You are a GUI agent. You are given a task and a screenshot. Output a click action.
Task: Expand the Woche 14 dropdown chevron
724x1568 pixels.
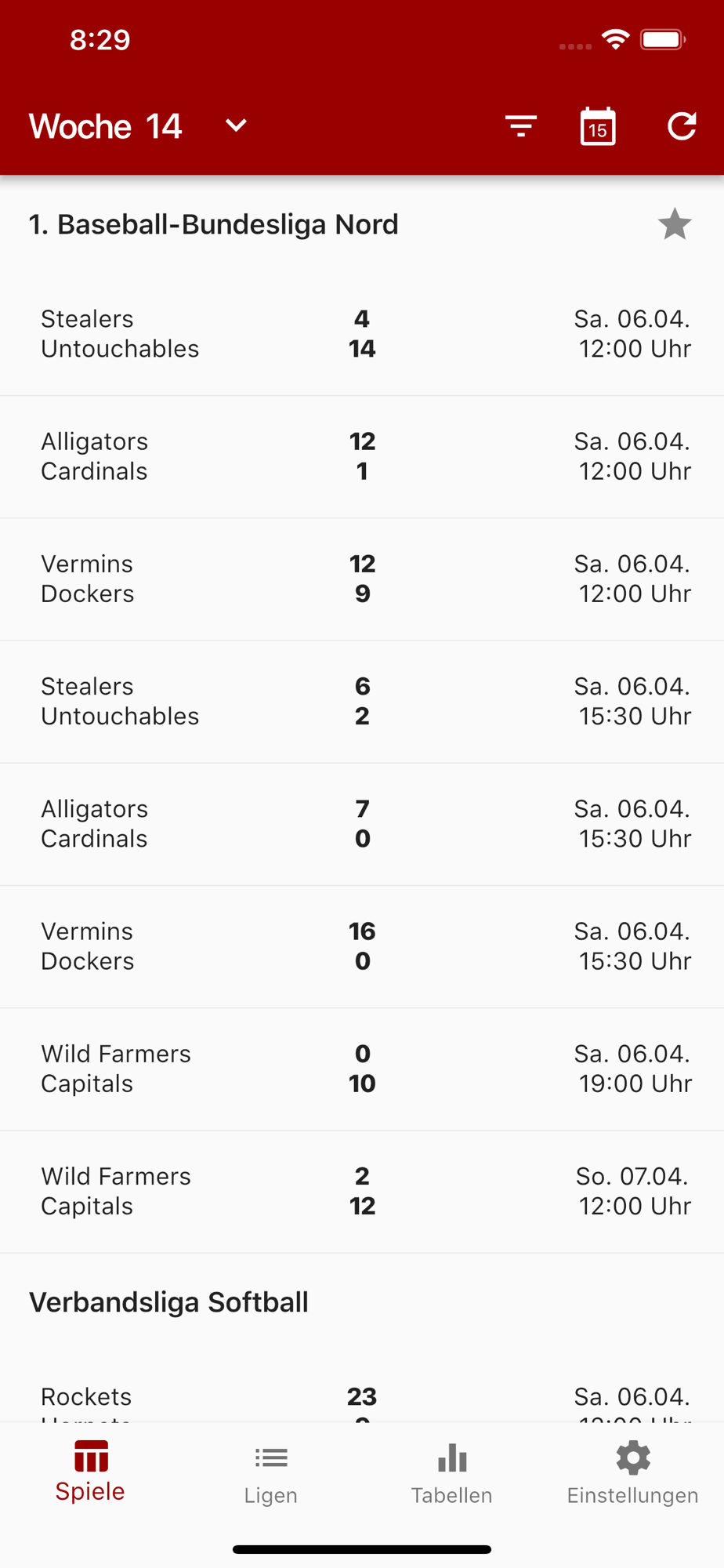point(236,125)
